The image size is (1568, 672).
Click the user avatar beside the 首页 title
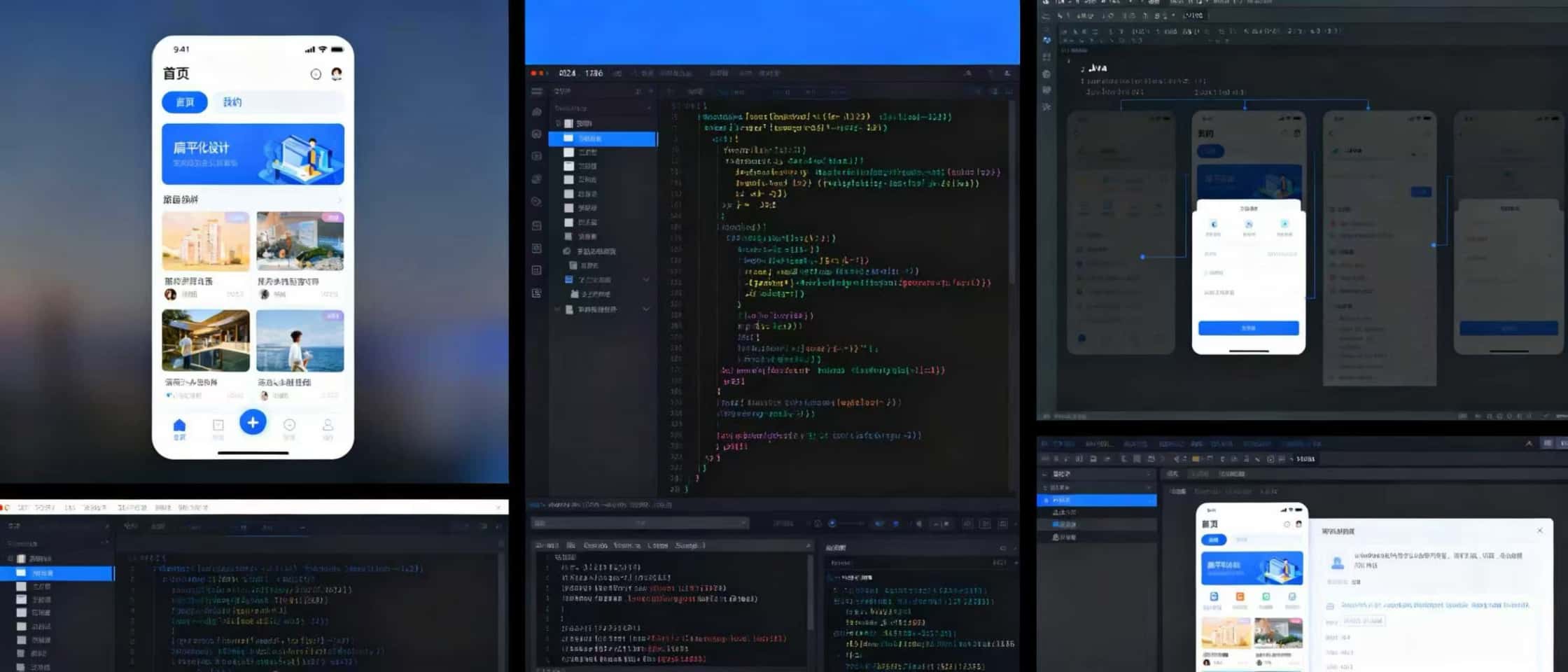pyautogui.click(x=337, y=73)
